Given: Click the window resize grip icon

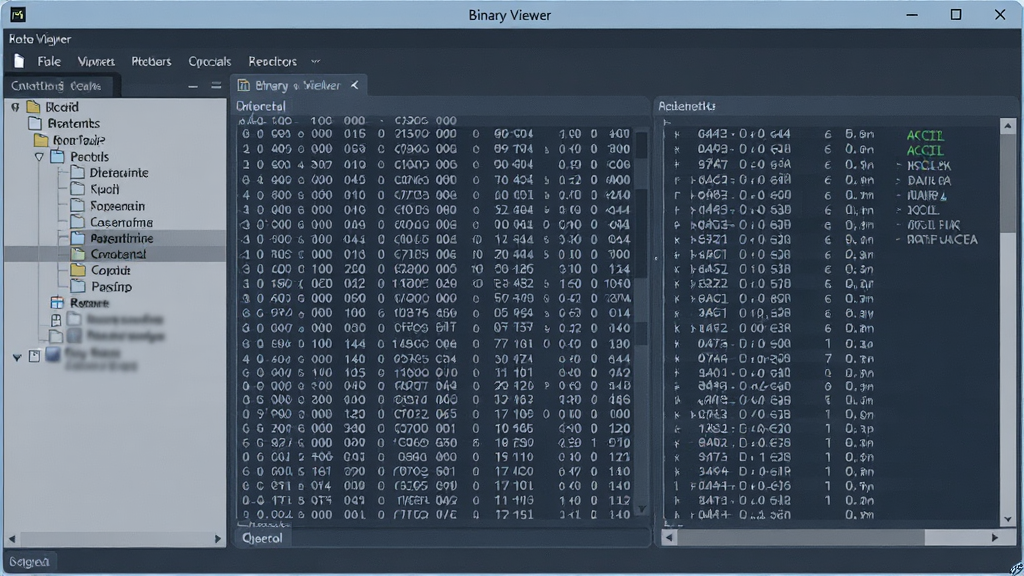Looking at the screenshot, I should pos(1016,569).
